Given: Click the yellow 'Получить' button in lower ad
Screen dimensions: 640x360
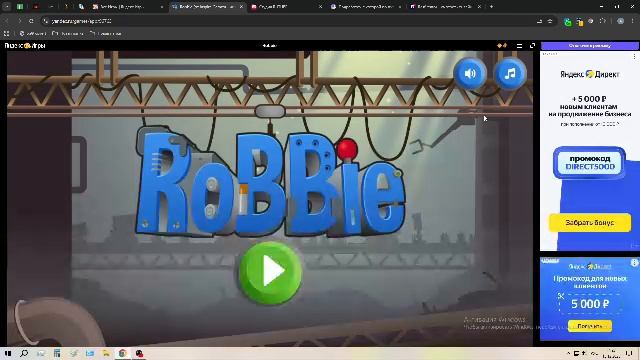Looking at the screenshot, I should pyautogui.click(x=590, y=326).
